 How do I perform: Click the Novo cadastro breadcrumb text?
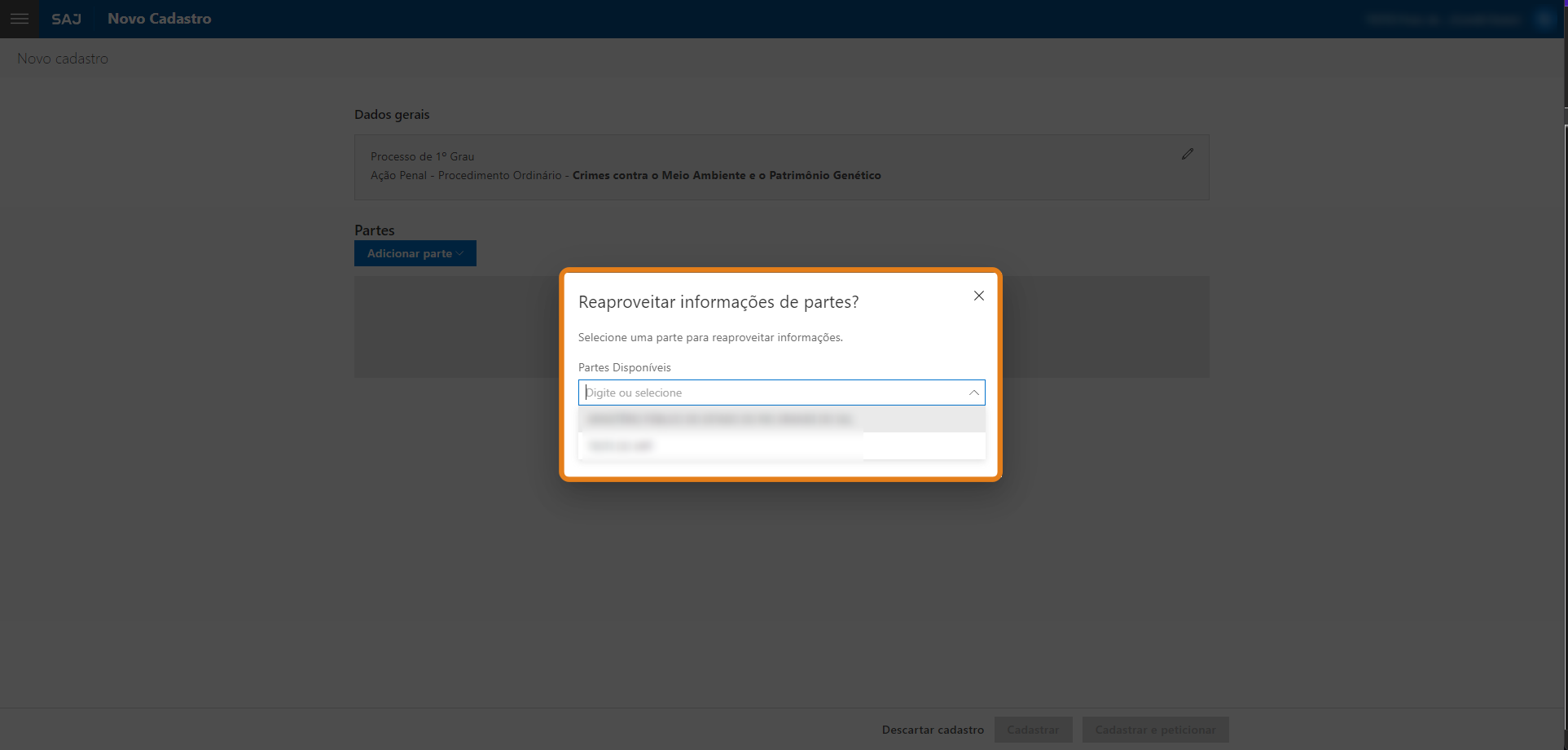tap(63, 59)
